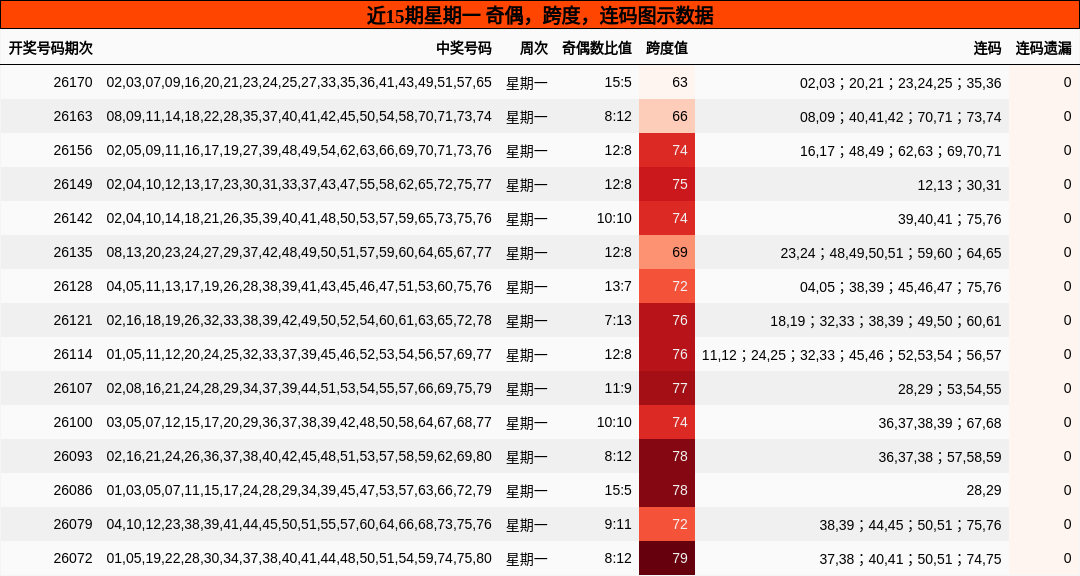This screenshot has height=576, width=1080.
Task: Select issue number 26093
Action: pos(73,456)
